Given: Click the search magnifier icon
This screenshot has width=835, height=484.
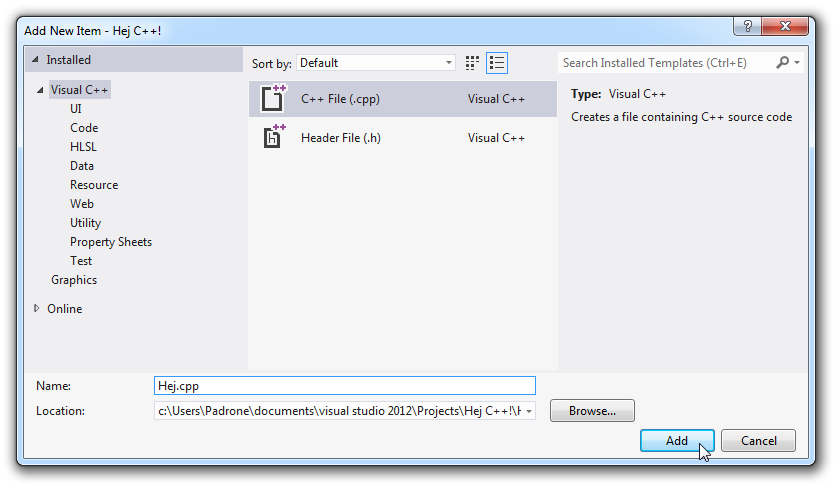Looking at the screenshot, I should click(782, 63).
